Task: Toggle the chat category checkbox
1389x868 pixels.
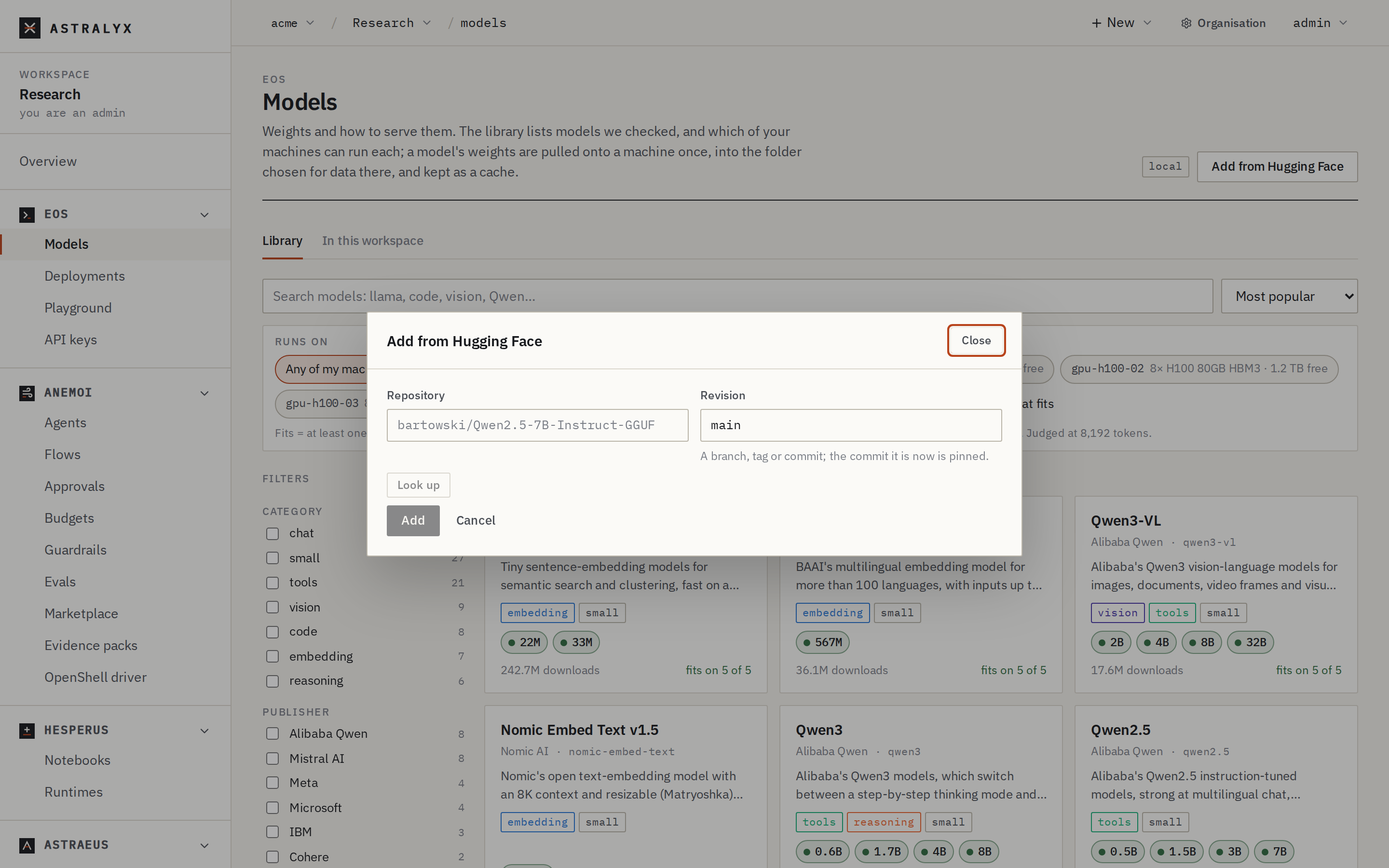Action: 272,534
